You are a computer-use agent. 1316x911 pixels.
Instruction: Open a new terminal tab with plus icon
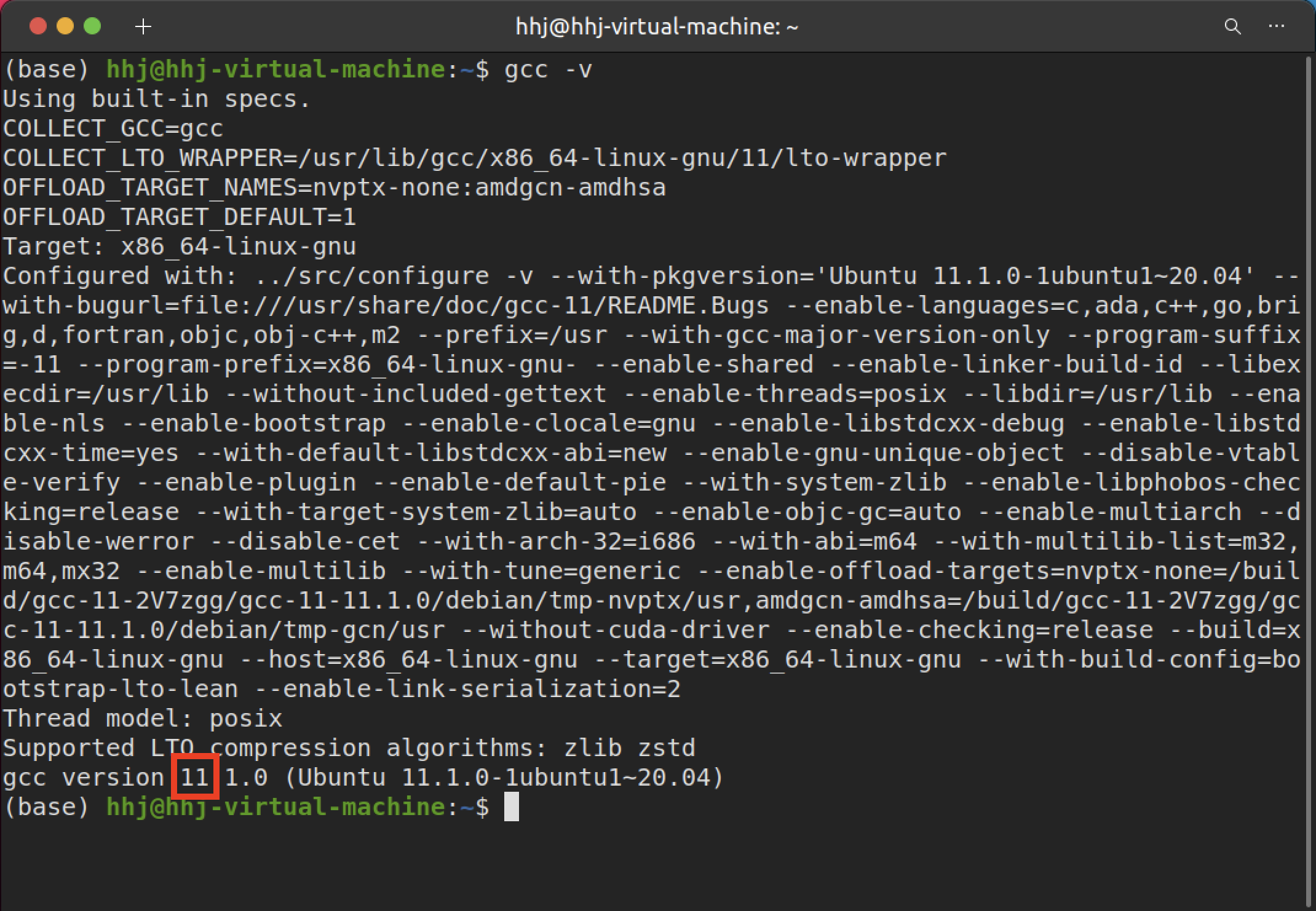click(143, 26)
